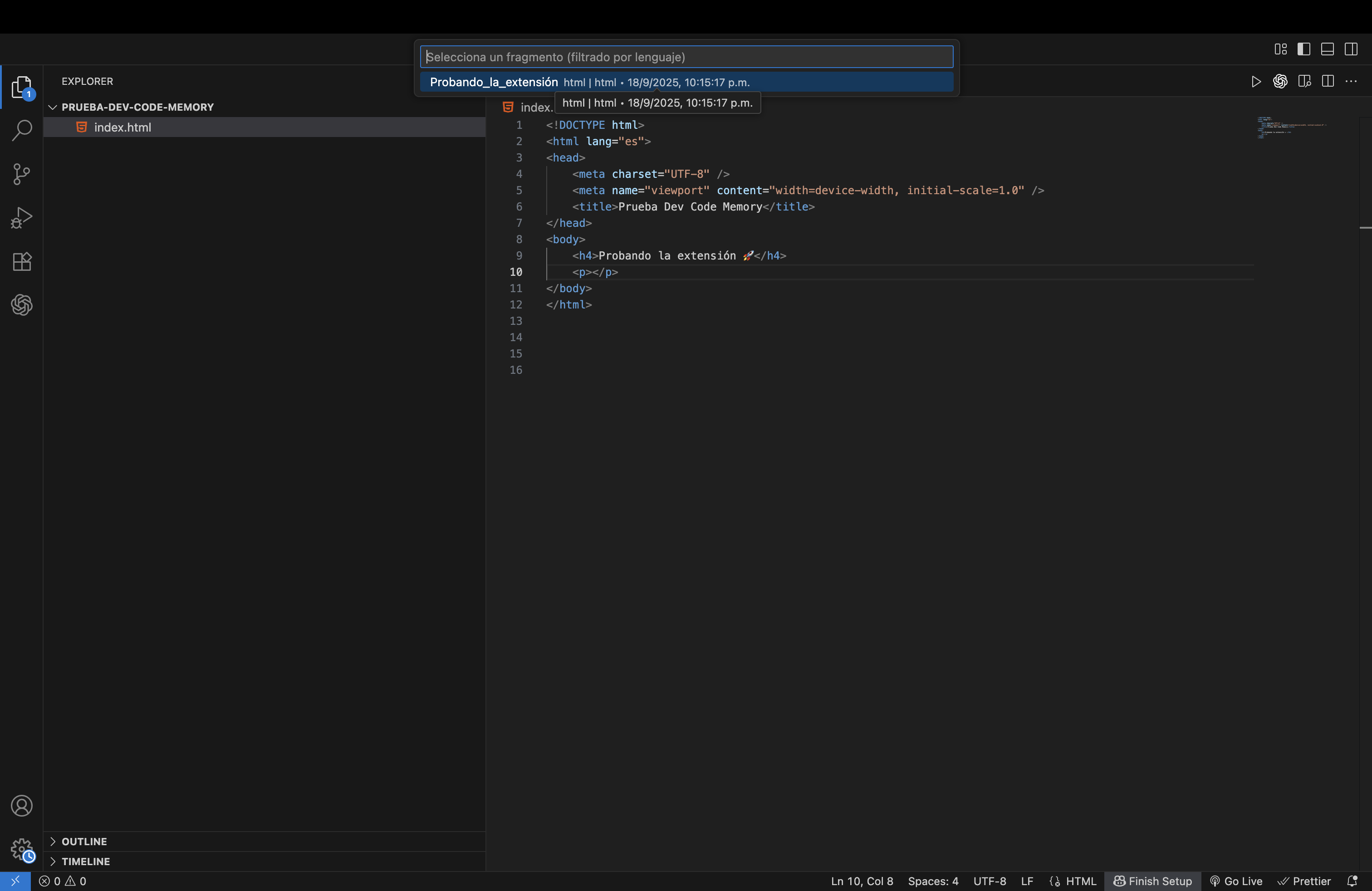
Task: Click line number 10 in the gutter
Action: [515, 272]
